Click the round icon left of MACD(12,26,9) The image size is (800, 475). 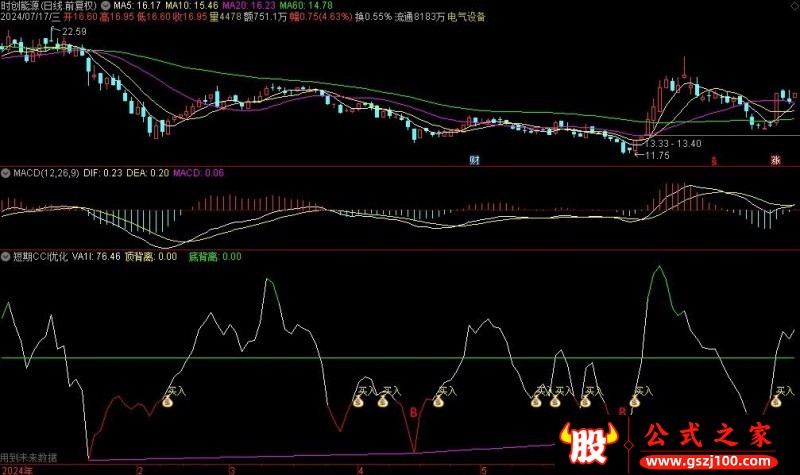6,172
